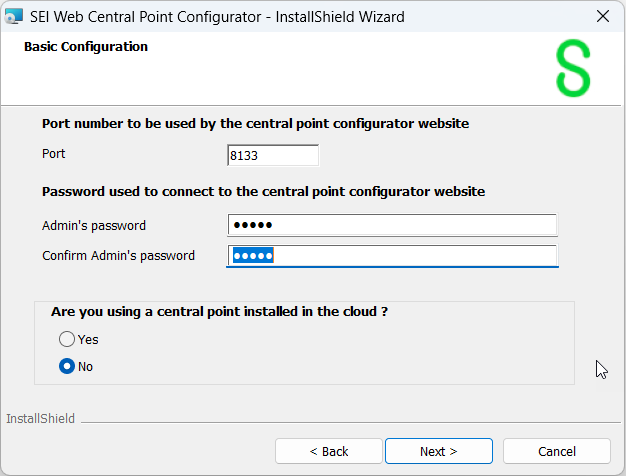The width and height of the screenshot is (626, 476).
Task: Cancel the installation wizard
Action: [556, 451]
